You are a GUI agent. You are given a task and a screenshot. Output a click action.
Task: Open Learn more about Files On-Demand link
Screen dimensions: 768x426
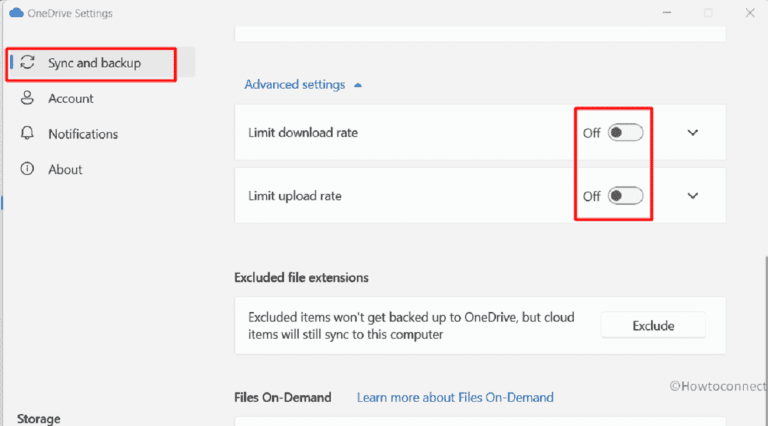(x=455, y=397)
